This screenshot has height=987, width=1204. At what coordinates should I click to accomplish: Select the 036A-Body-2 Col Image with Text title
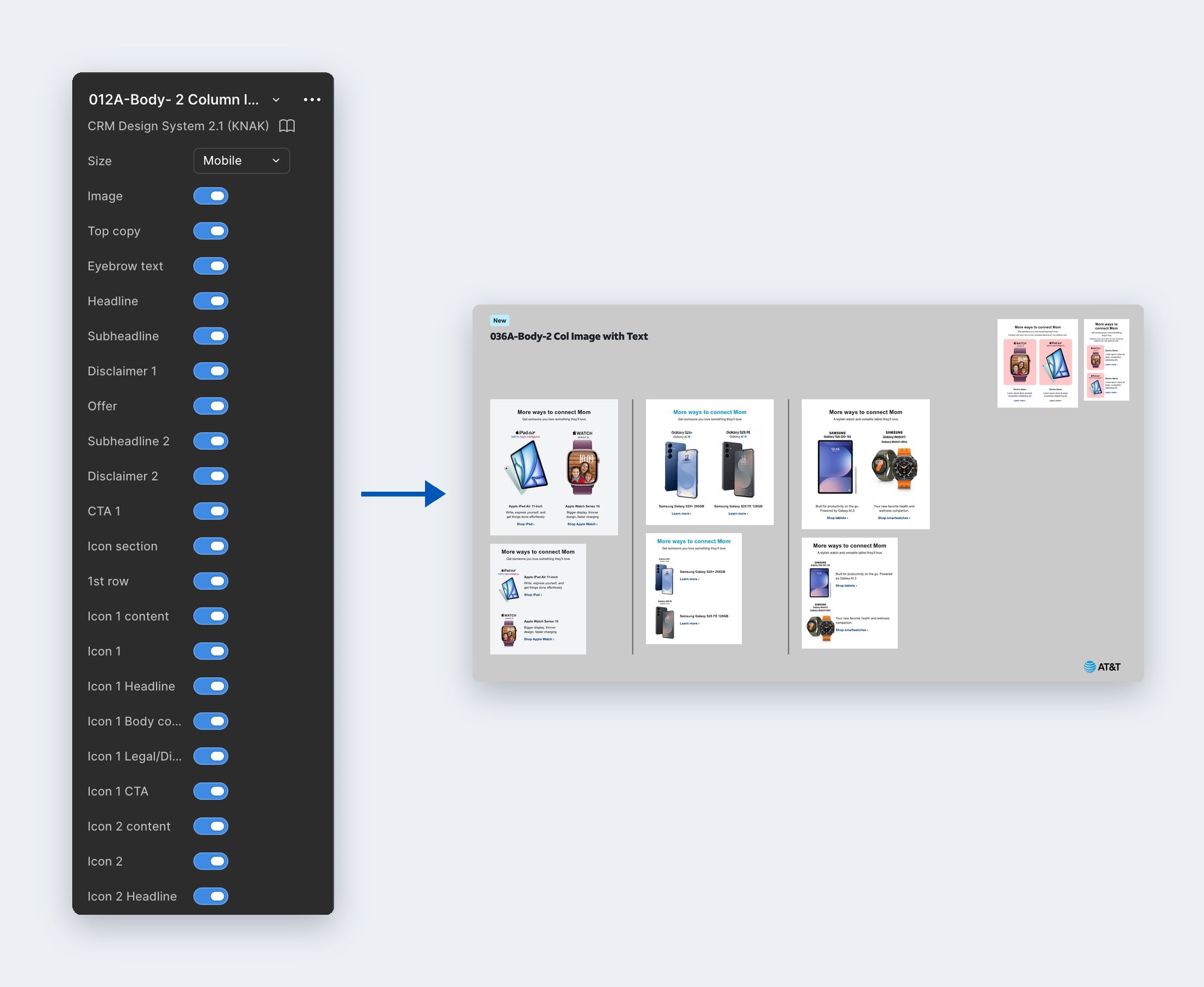tap(569, 336)
